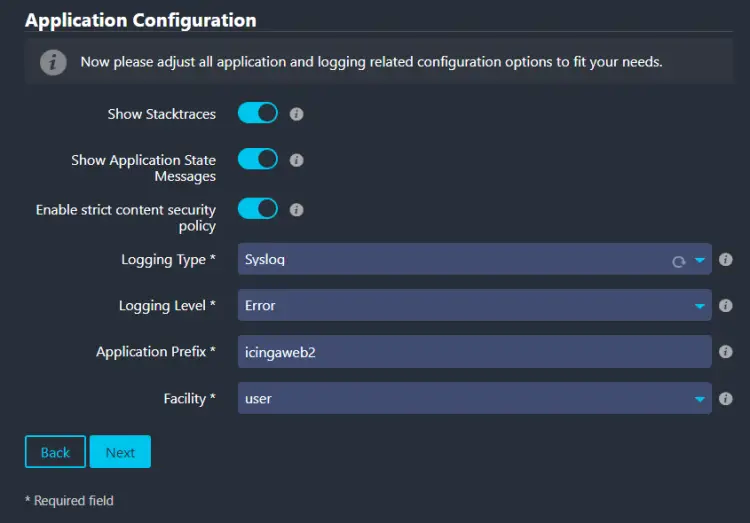Click info icon beside Logging Level
750x523 pixels.
(726, 305)
